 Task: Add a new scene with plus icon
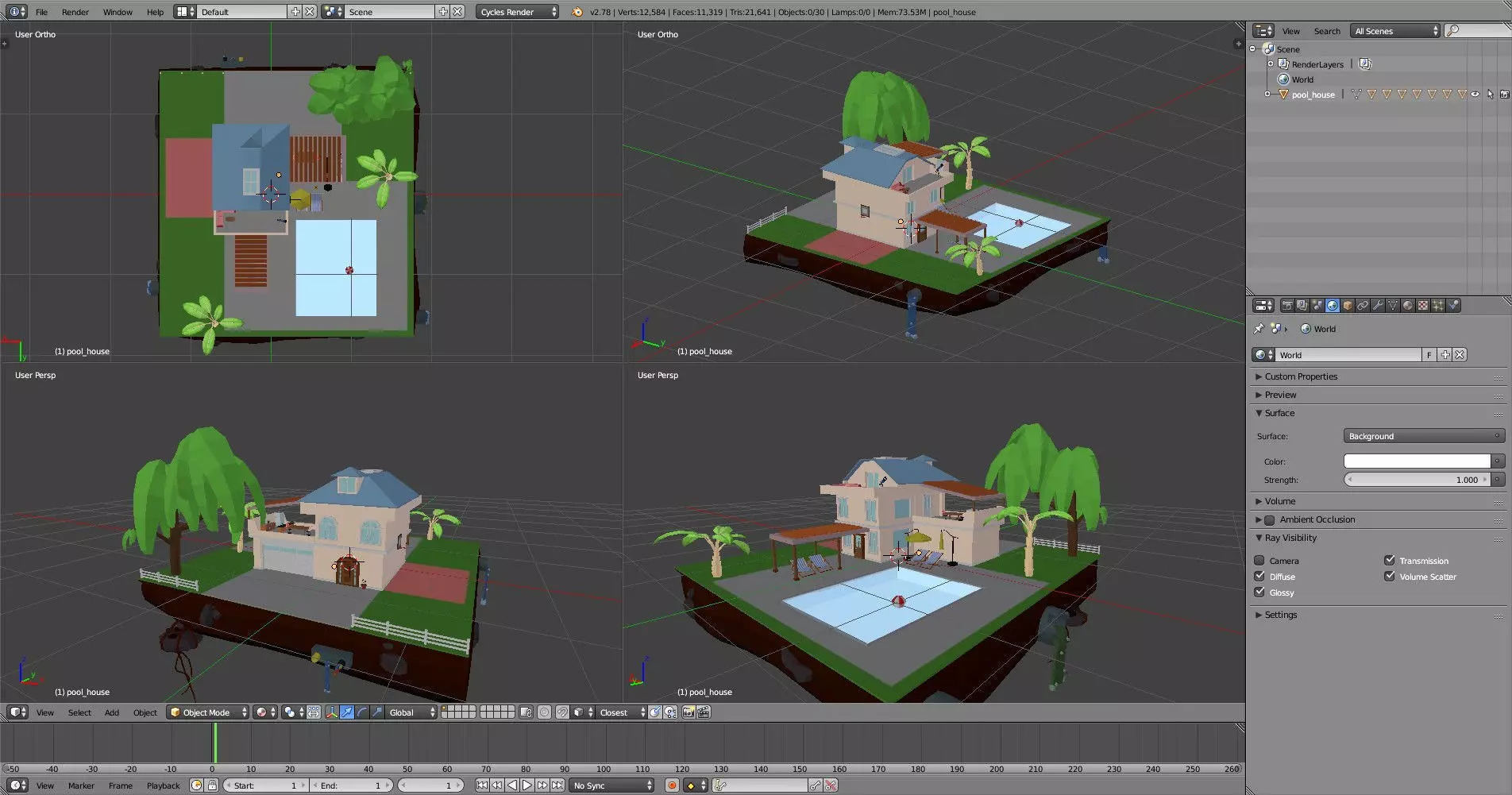point(443,12)
